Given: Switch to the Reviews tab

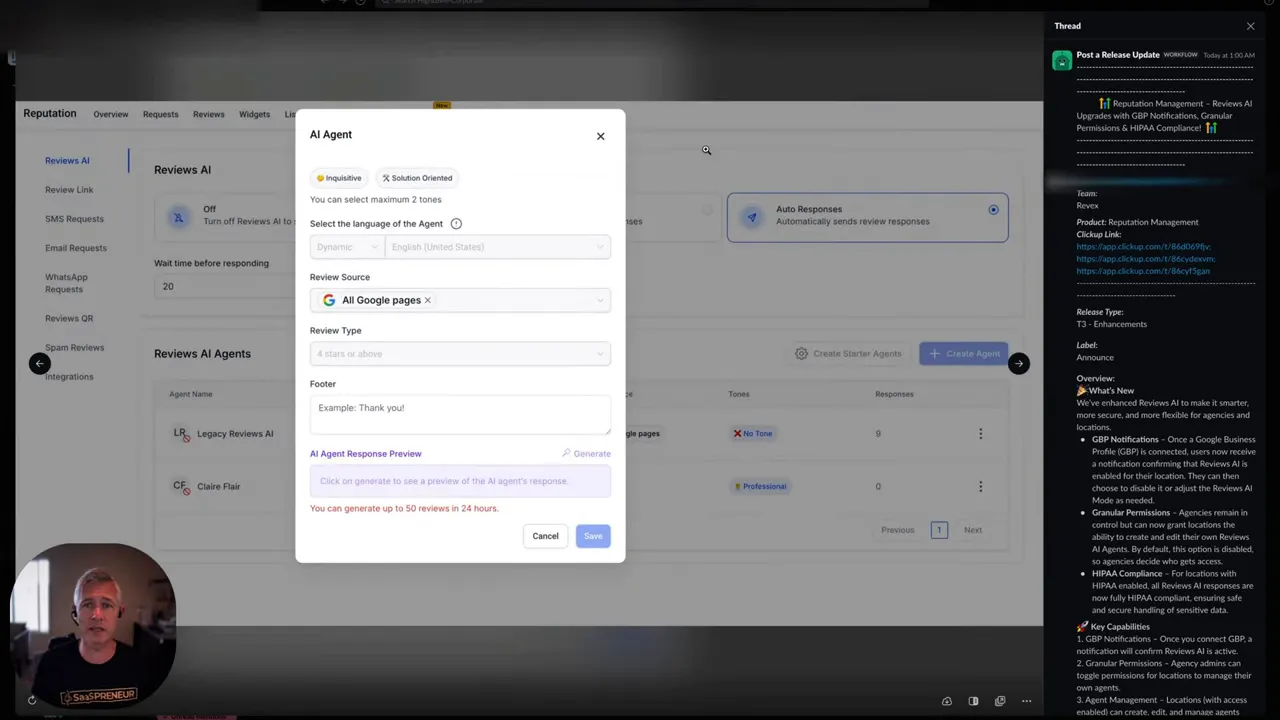Looking at the screenshot, I should coord(209,115).
